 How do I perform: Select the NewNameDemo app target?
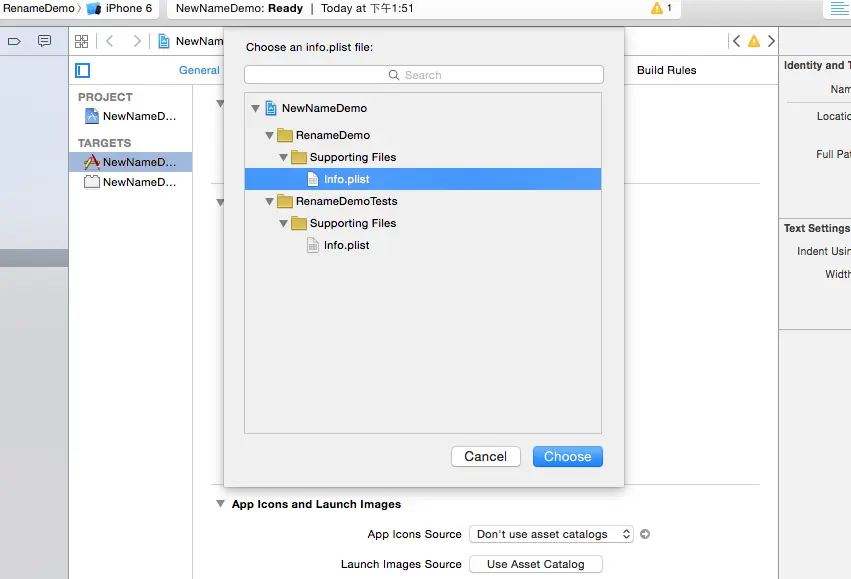pyautogui.click(x=130, y=162)
